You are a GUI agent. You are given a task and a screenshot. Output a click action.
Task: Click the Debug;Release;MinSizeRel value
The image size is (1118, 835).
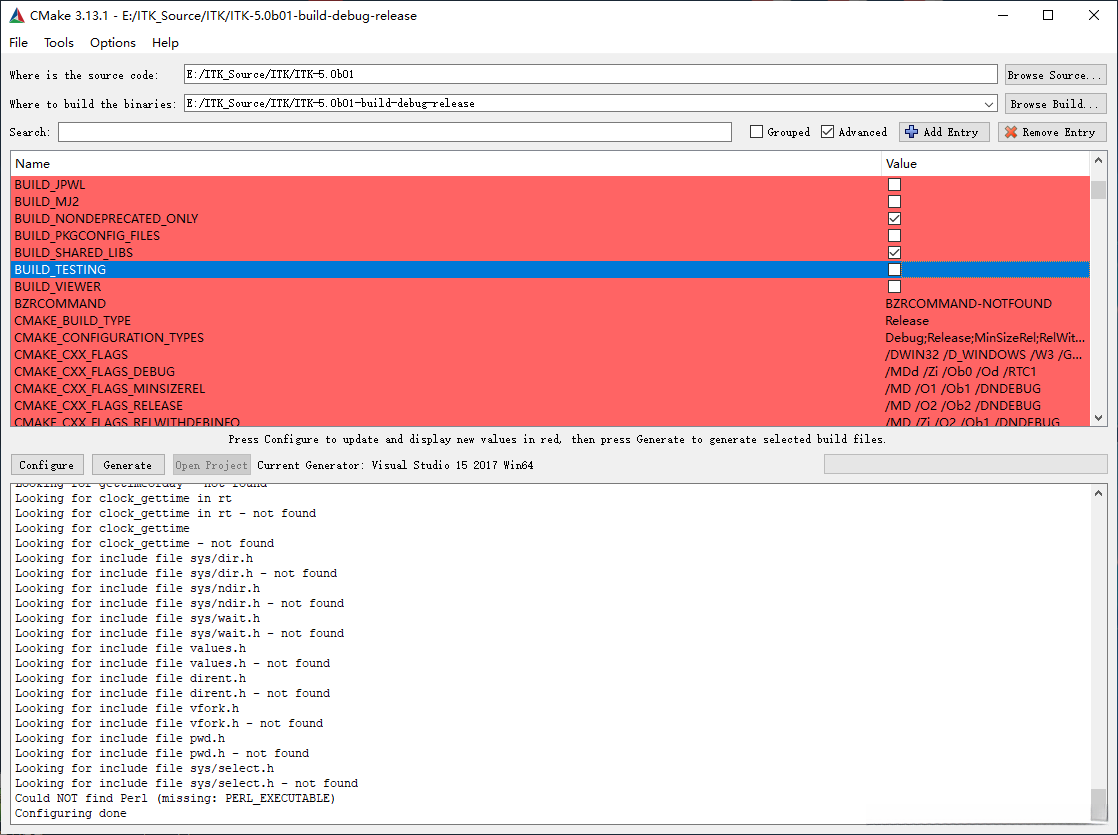[985, 338]
